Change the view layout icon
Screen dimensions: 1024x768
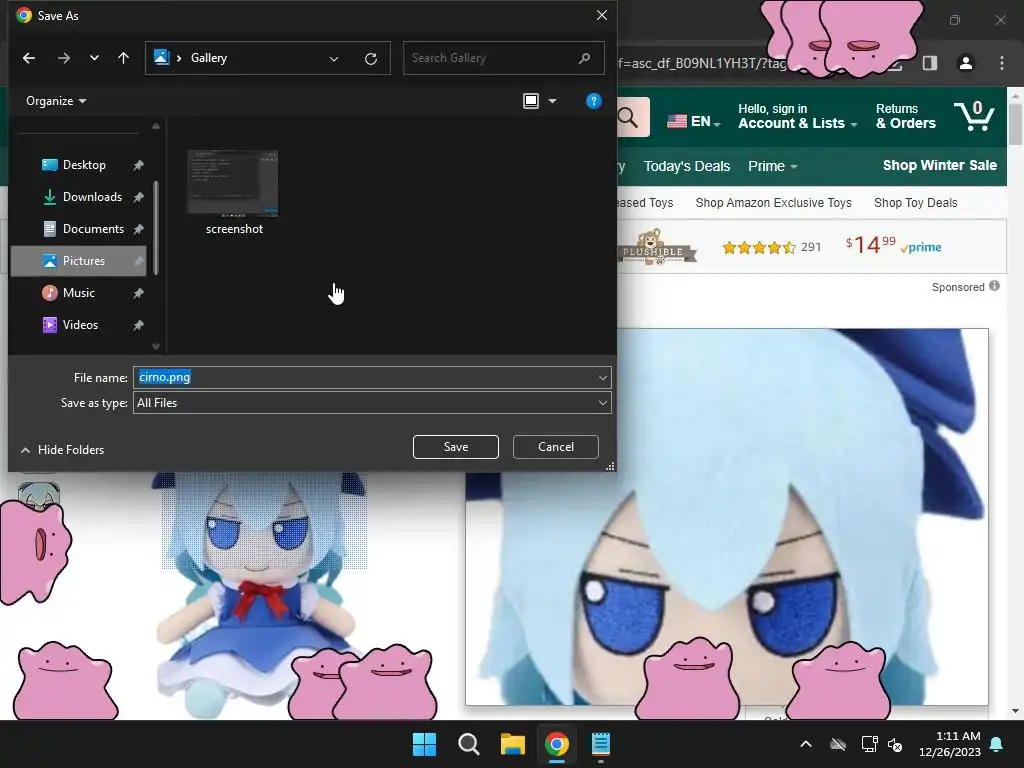pyautogui.click(x=531, y=101)
